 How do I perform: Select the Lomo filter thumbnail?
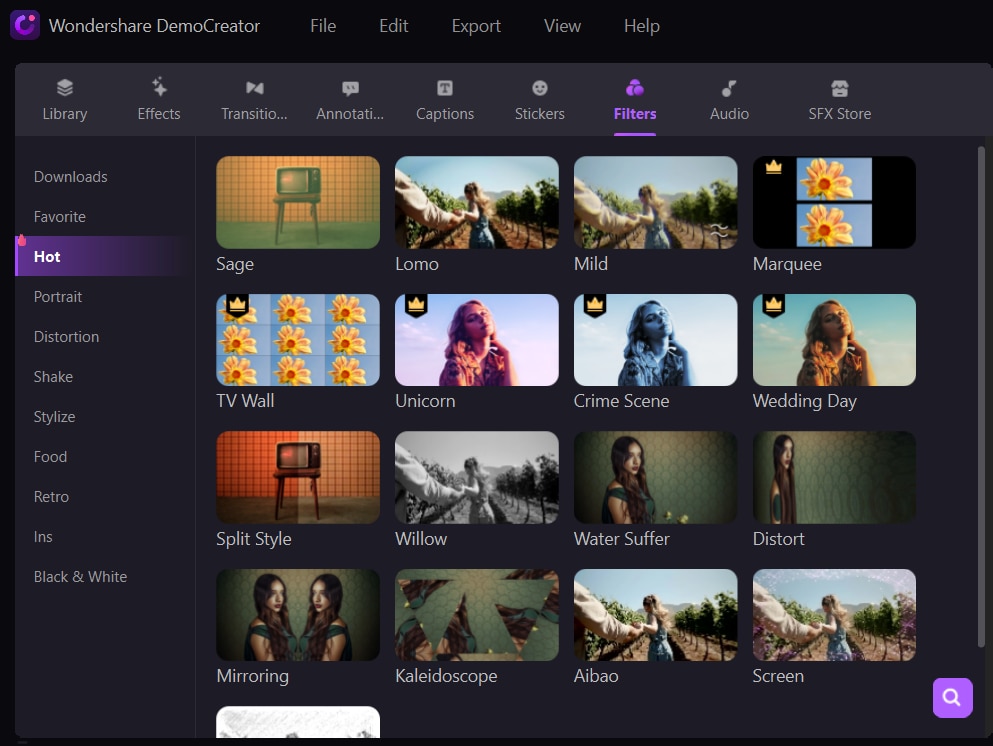pyautogui.click(x=476, y=202)
